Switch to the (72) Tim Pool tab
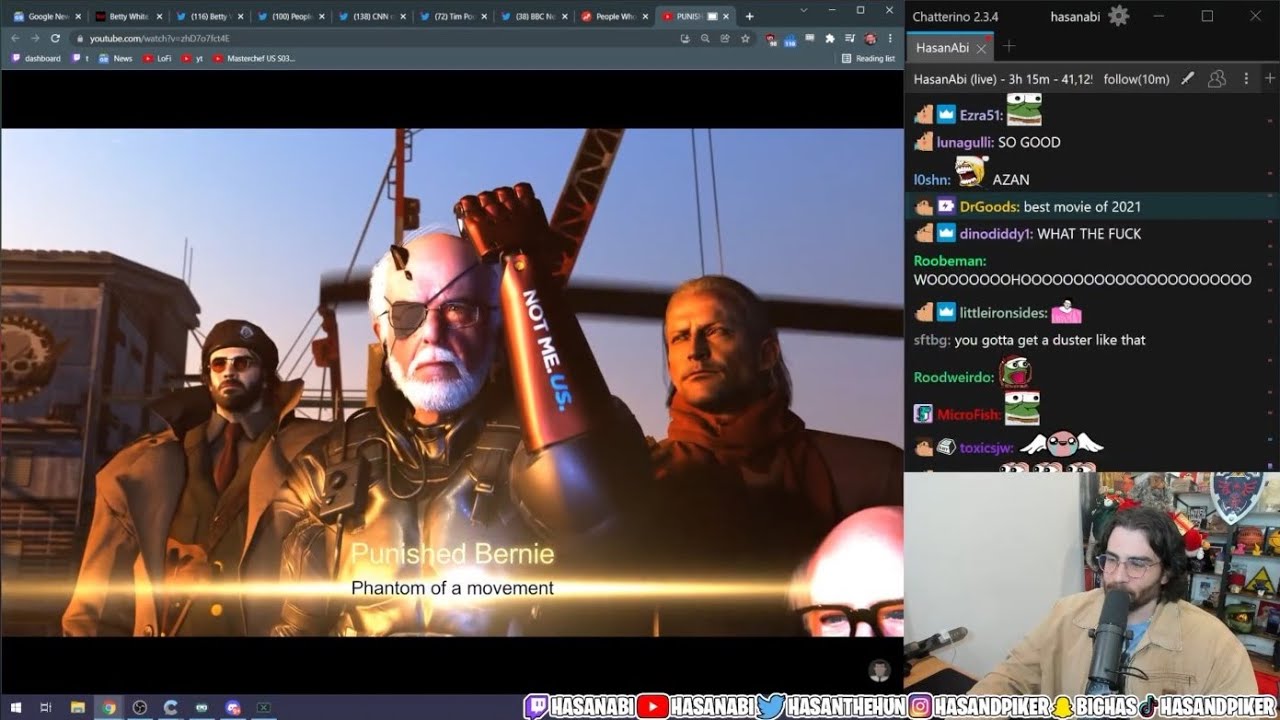This screenshot has height=720, width=1280. click(x=452, y=16)
